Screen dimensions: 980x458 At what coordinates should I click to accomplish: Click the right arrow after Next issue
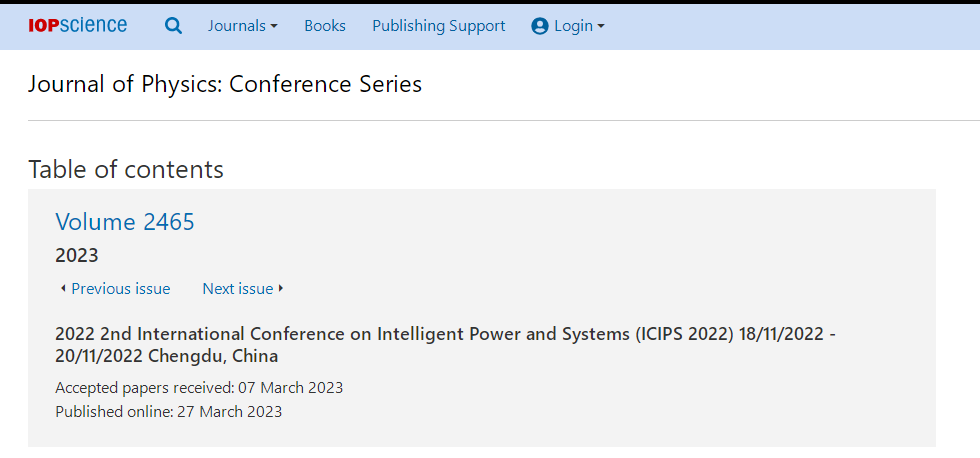(281, 289)
